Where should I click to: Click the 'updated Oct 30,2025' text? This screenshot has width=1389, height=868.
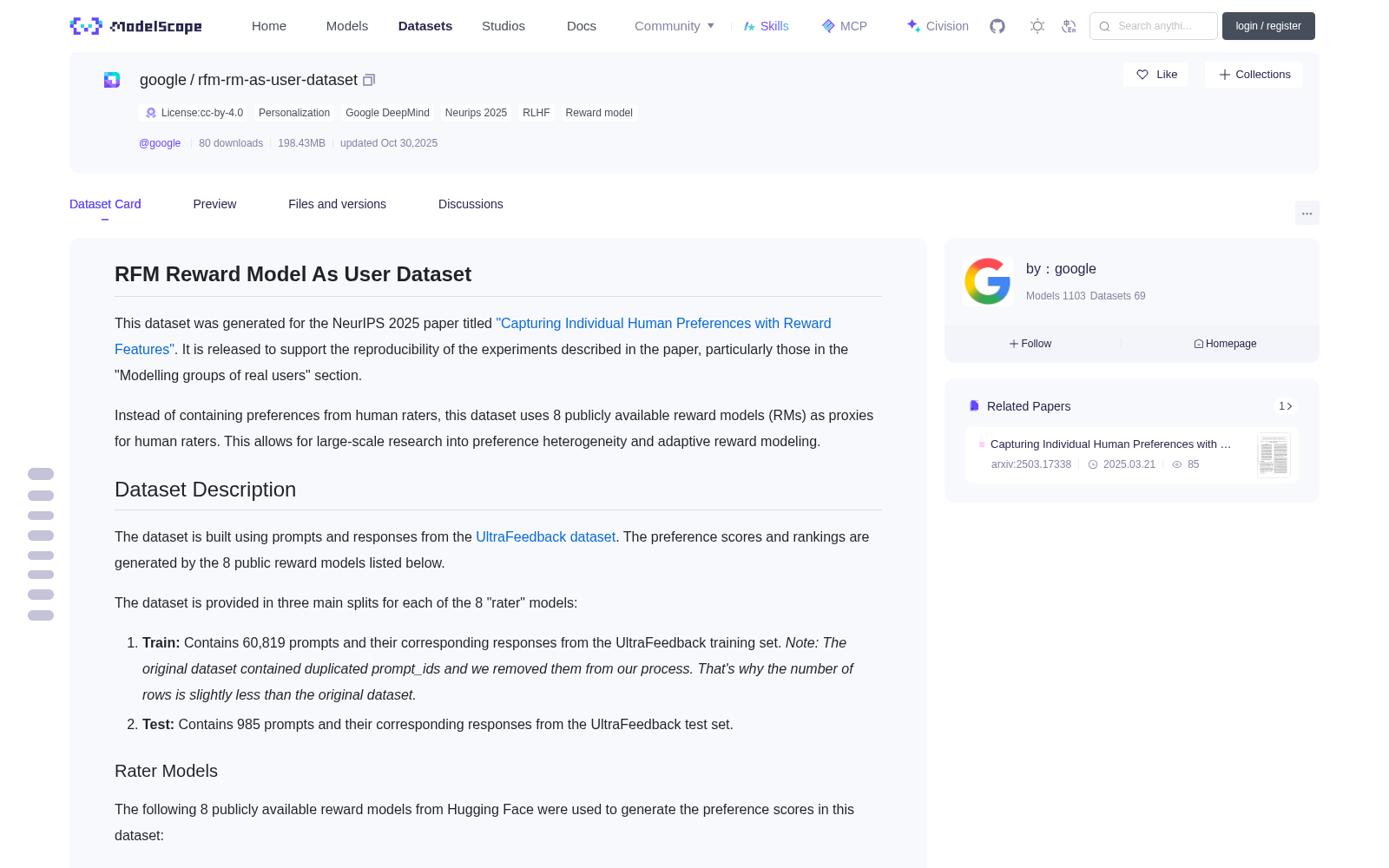389,143
